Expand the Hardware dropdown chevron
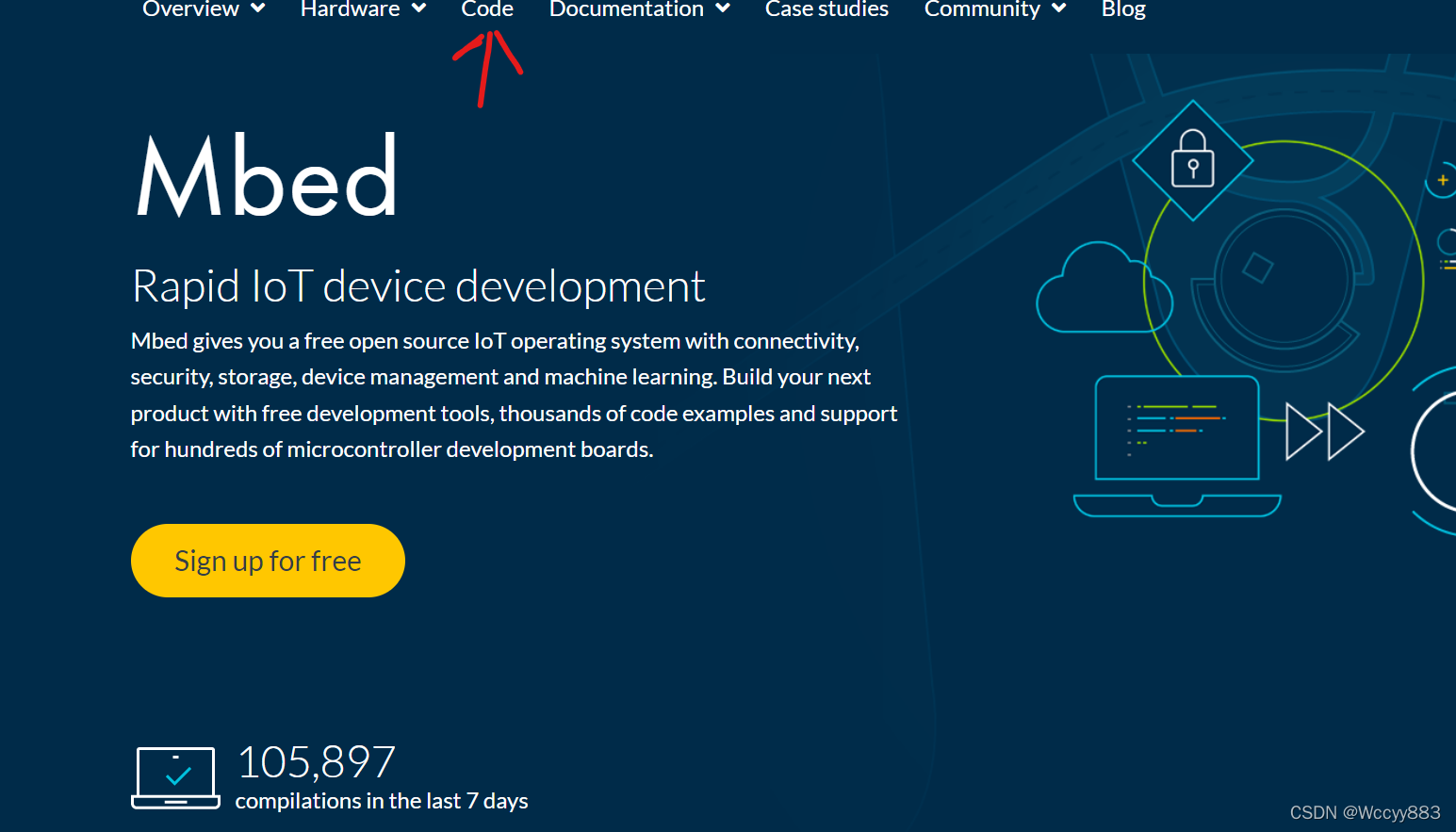Image resolution: width=1456 pixels, height=832 pixels. click(419, 8)
